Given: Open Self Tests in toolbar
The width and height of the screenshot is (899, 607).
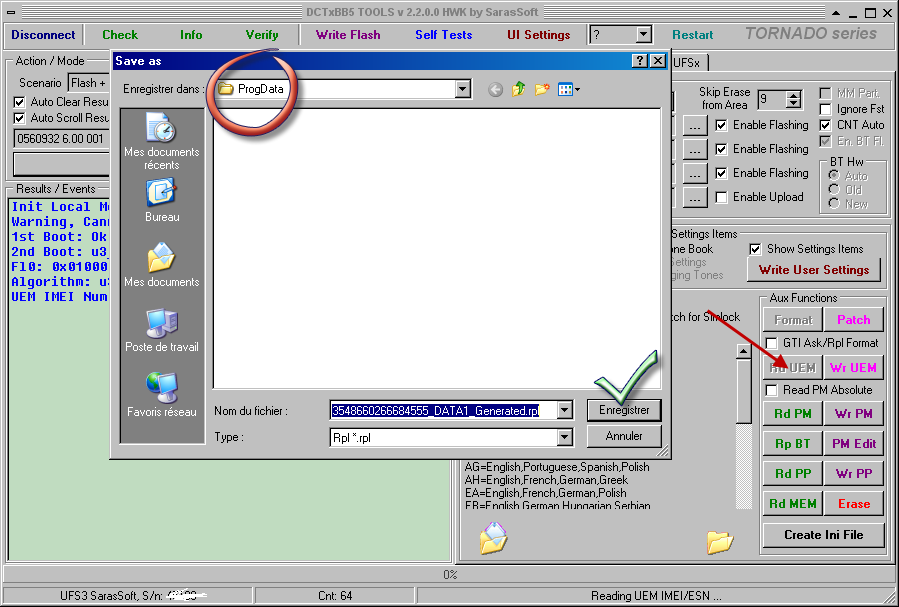Looking at the screenshot, I should click(444, 35).
